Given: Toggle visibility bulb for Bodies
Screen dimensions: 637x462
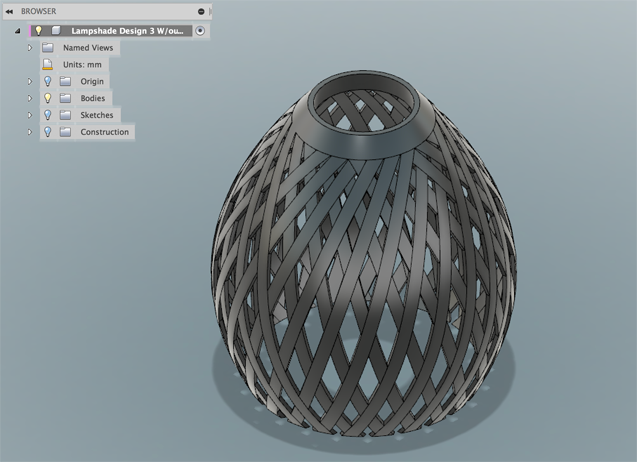Looking at the screenshot, I should coord(48,98).
